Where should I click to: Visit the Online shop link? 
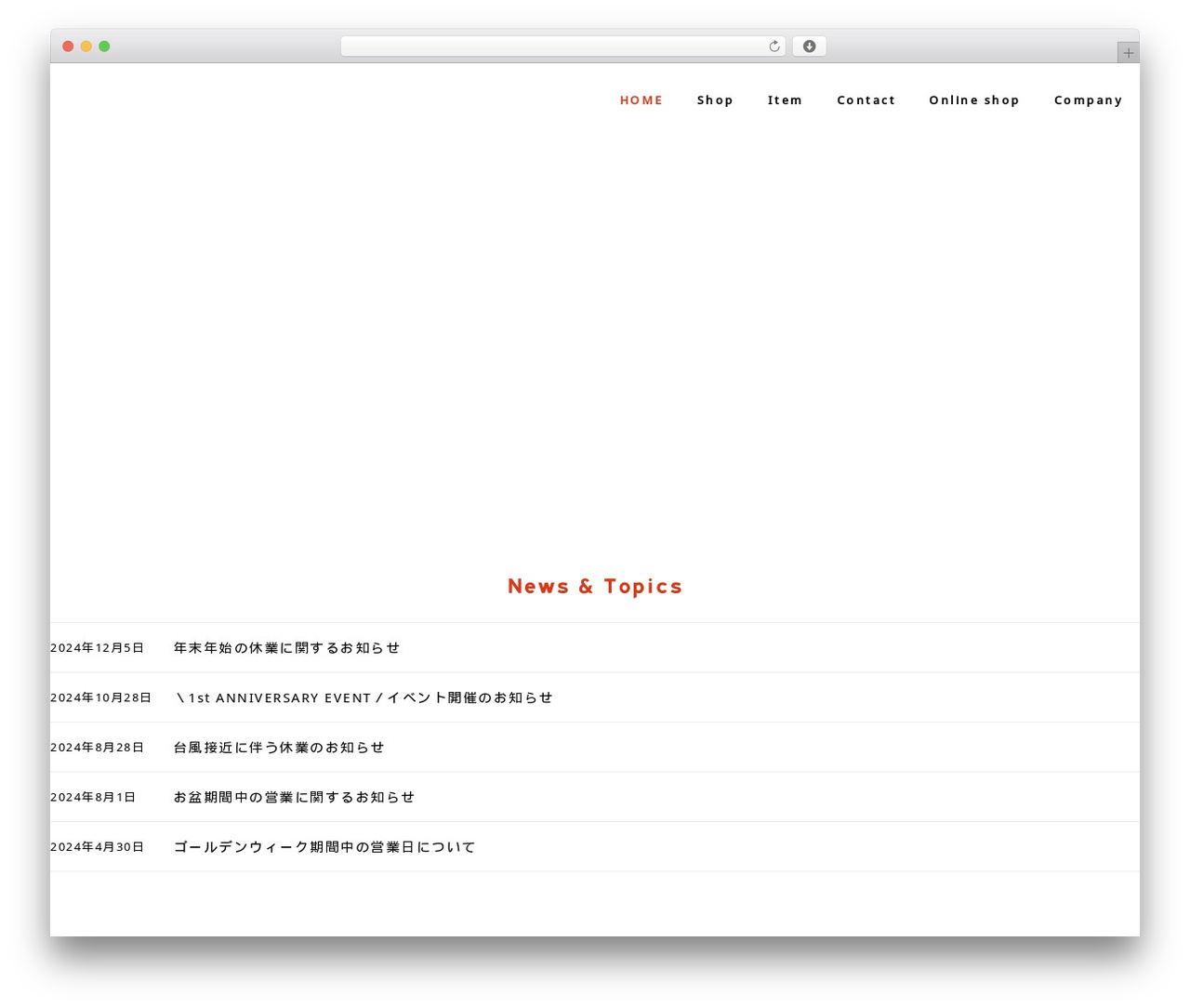point(974,100)
